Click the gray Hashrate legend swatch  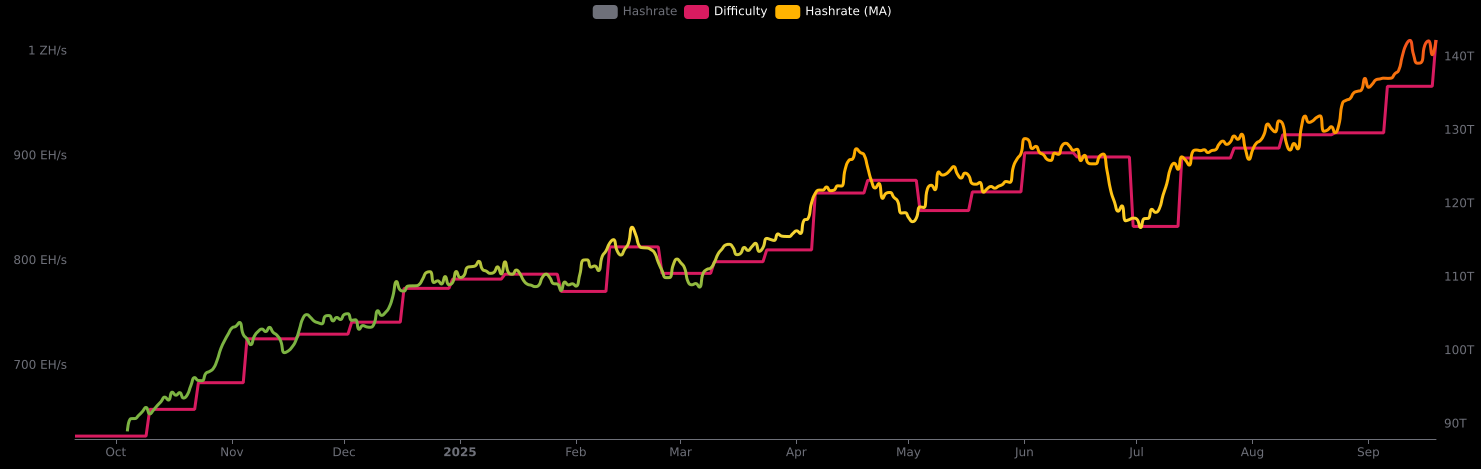tap(605, 12)
